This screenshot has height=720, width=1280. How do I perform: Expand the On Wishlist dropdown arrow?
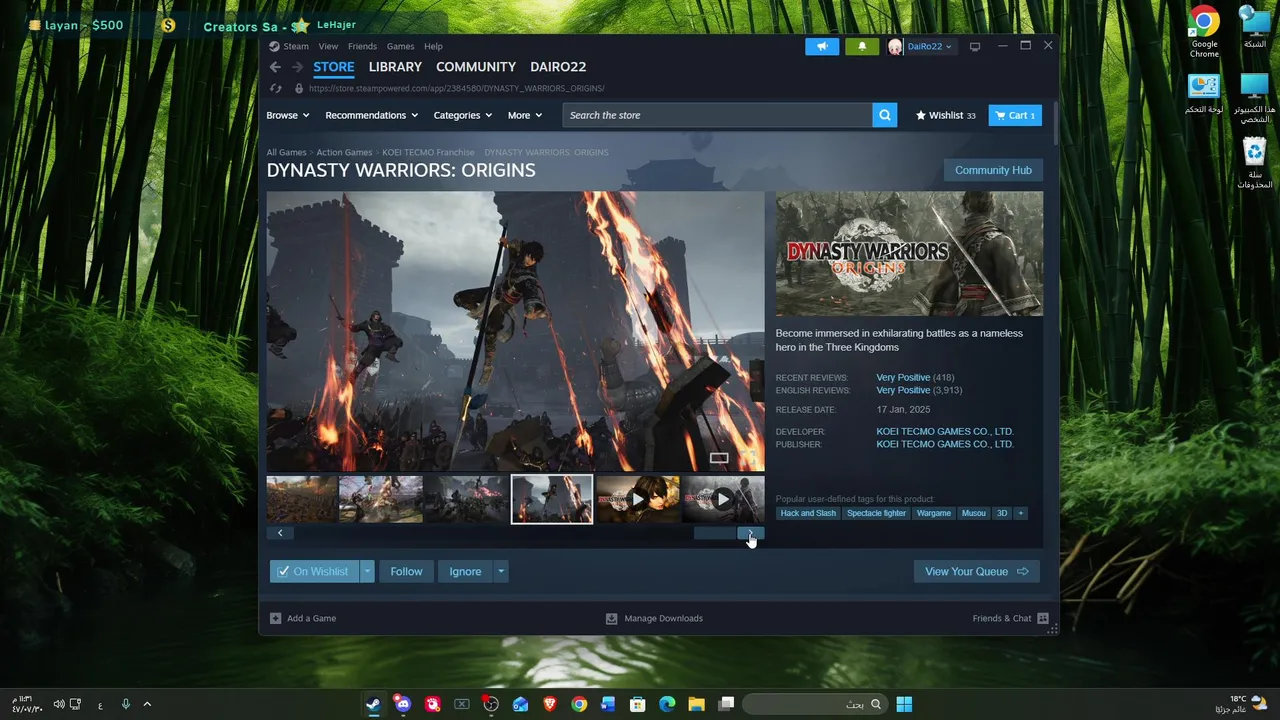click(367, 571)
